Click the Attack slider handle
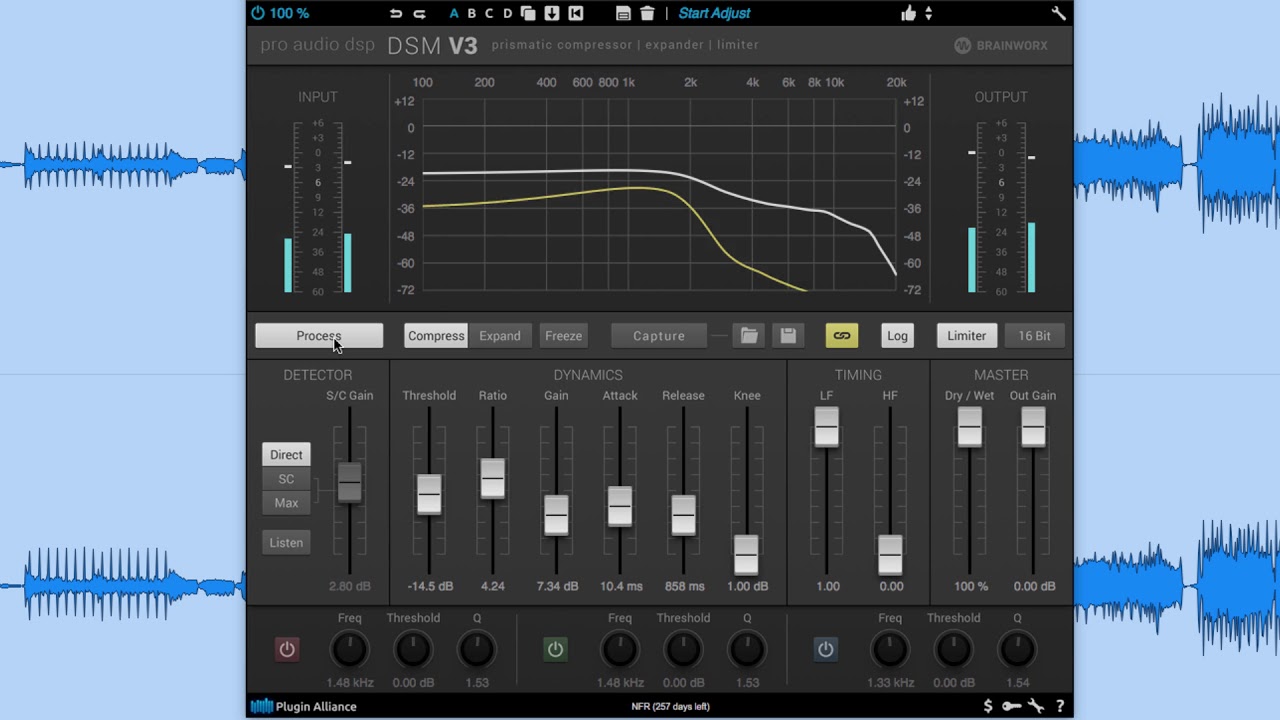Viewport: 1280px width, 720px height. 619,506
